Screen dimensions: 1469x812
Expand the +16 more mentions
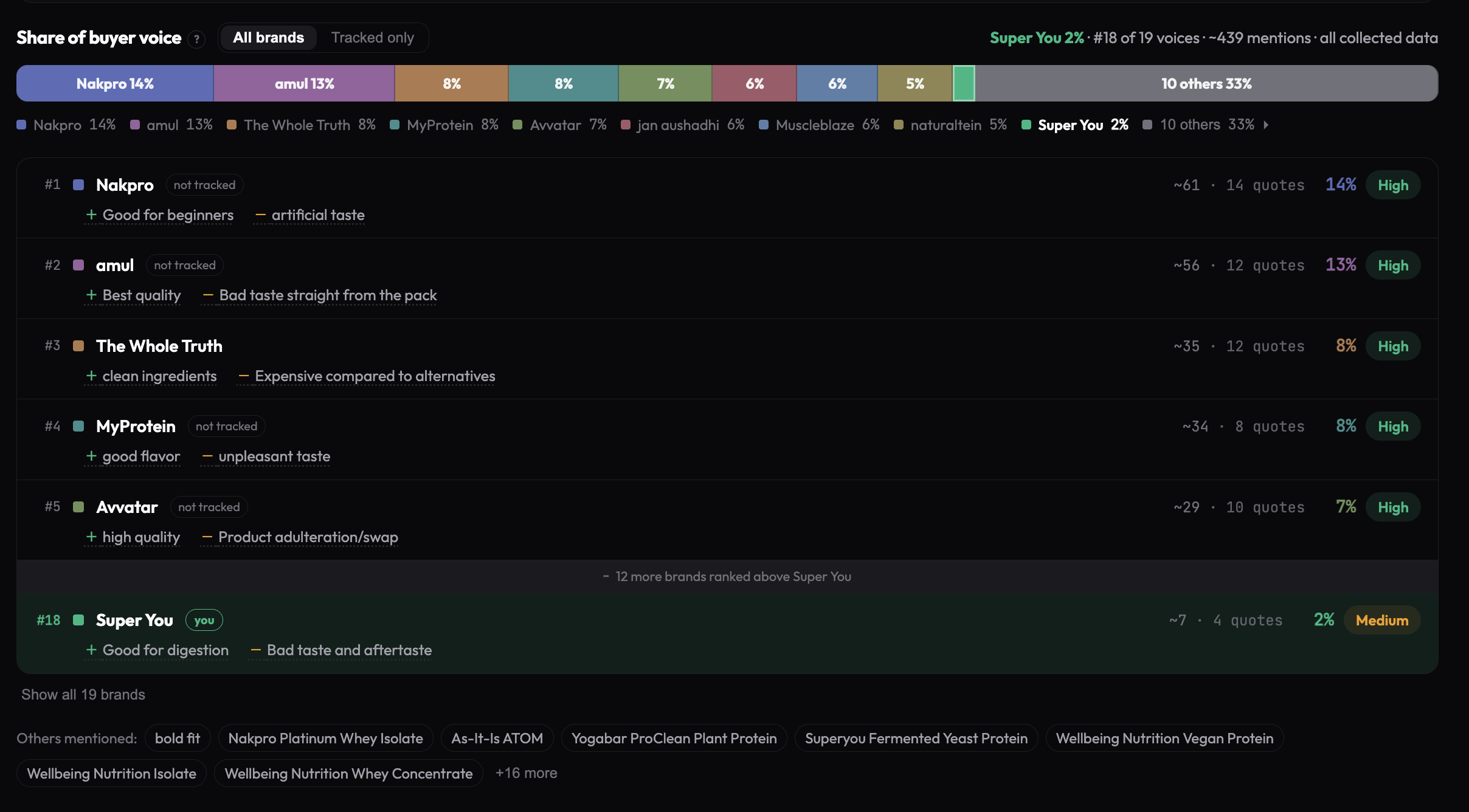pos(526,773)
